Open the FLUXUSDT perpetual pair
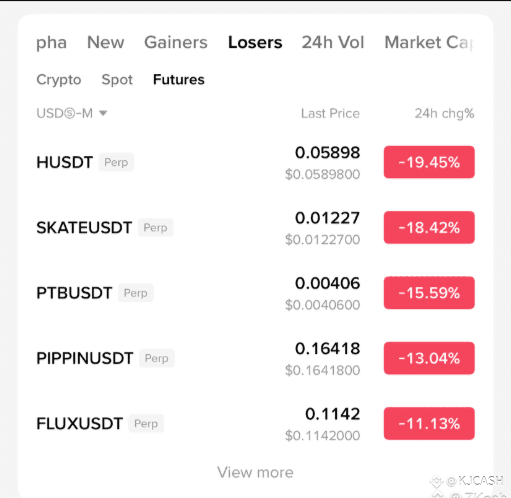511x498 pixels. (255, 424)
